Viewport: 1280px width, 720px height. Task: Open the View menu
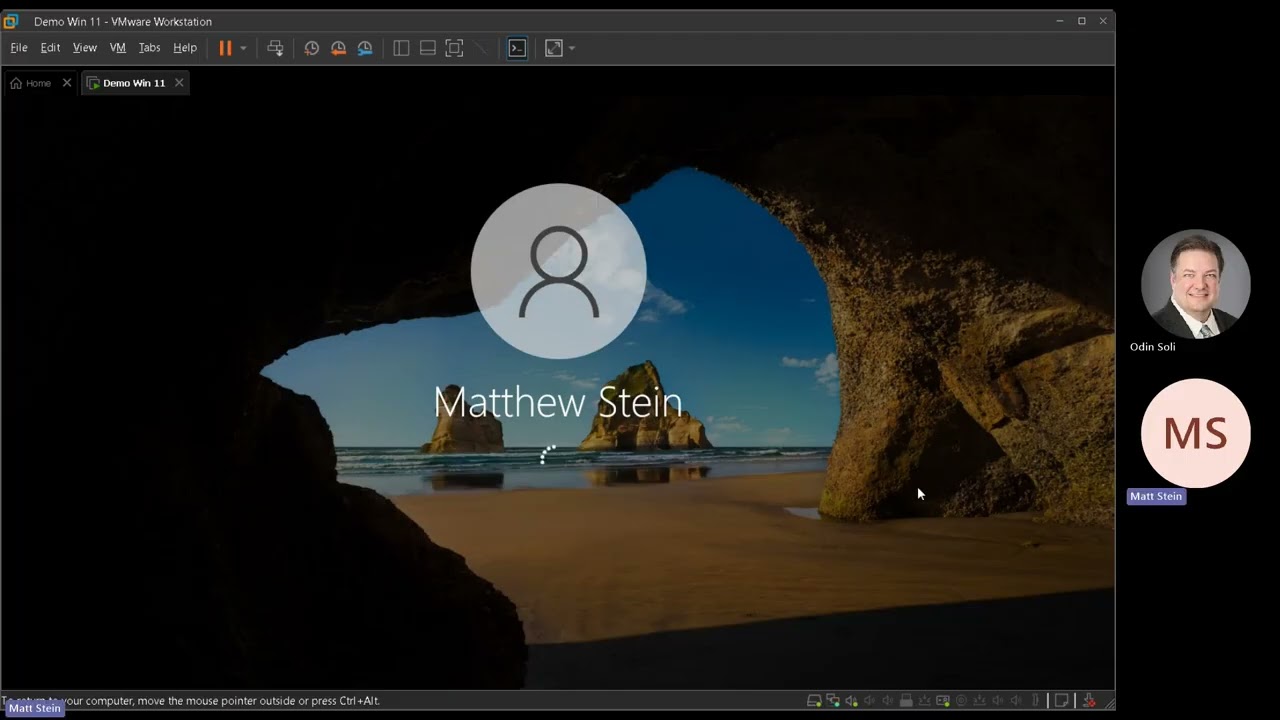click(x=85, y=48)
